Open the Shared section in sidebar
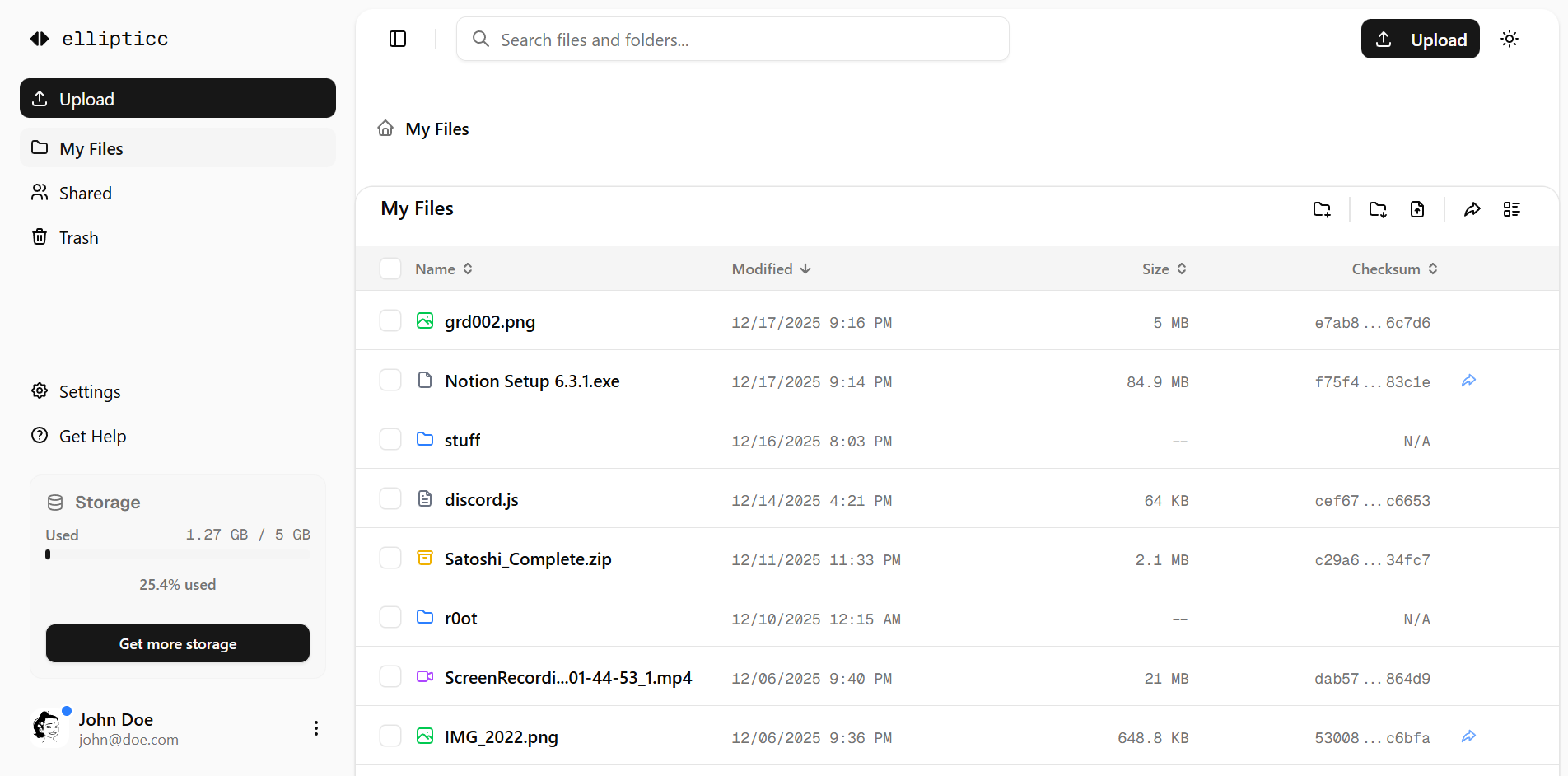This screenshot has width=1568, height=776. pos(85,193)
